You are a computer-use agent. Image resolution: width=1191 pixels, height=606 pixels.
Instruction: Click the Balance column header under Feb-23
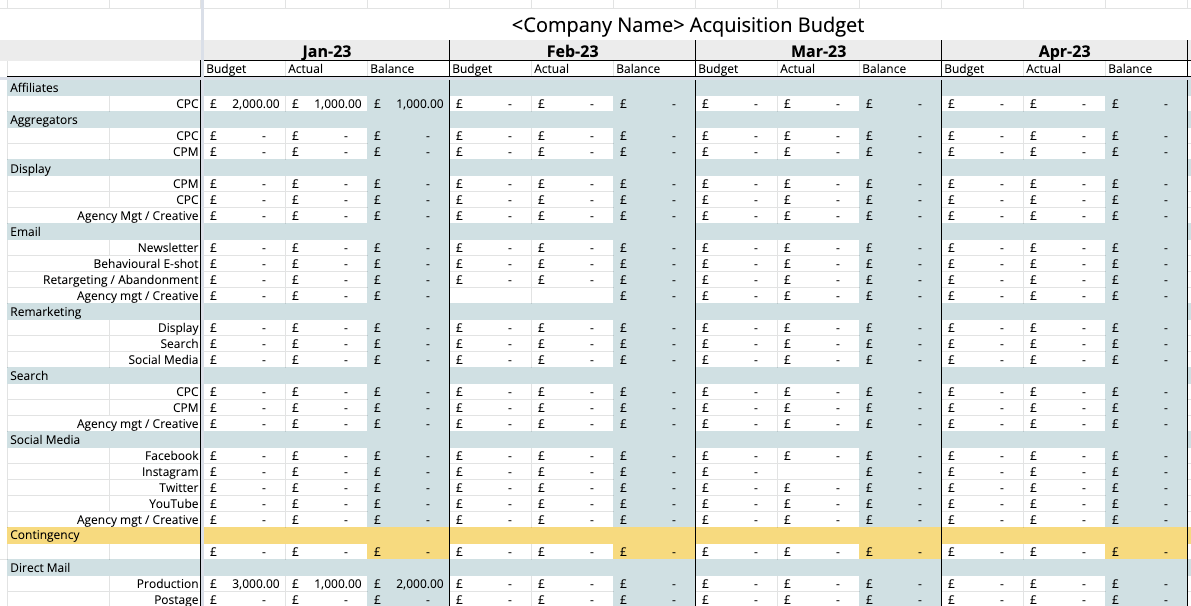[x=638, y=69]
